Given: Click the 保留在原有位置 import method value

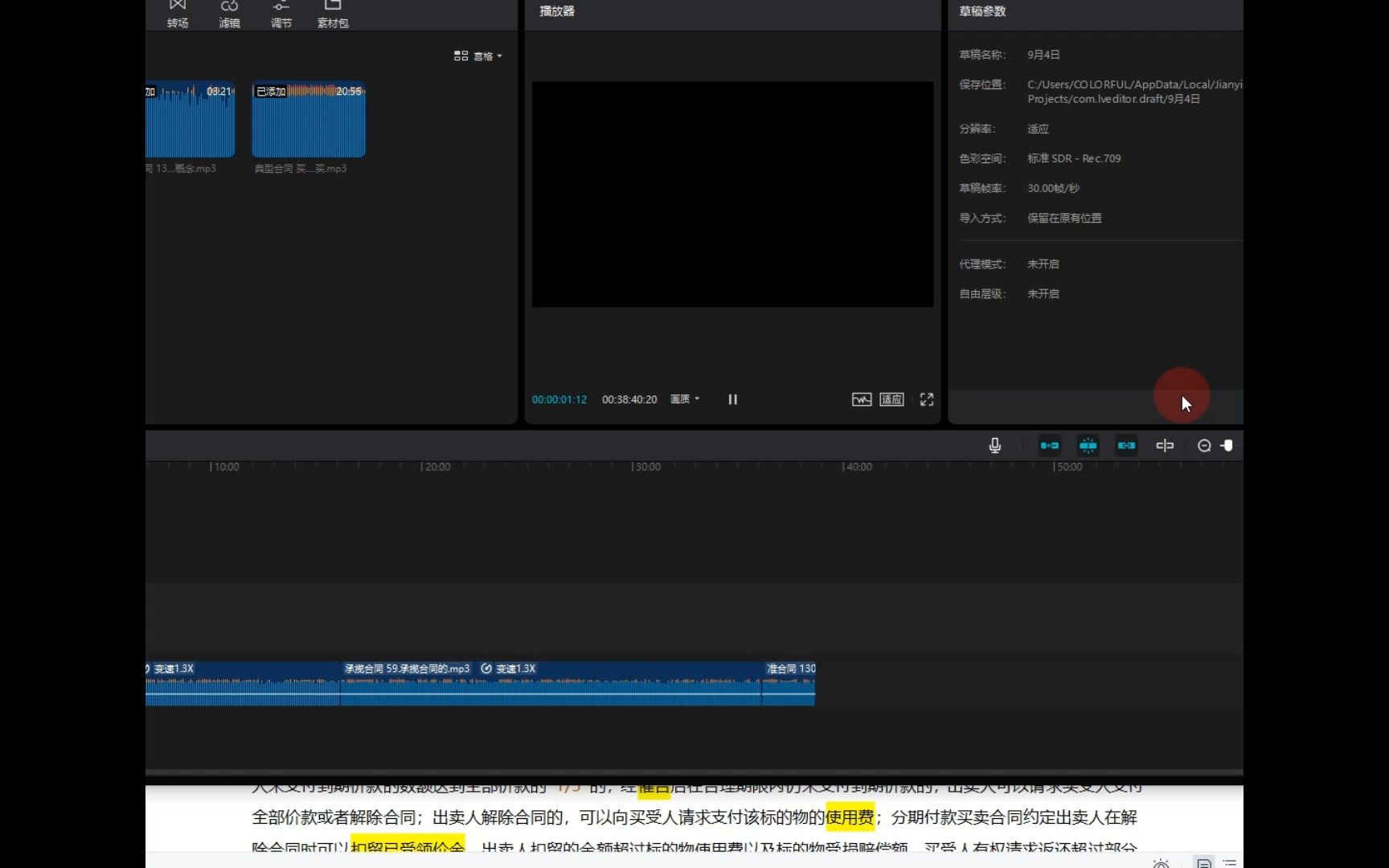Looking at the screenshot, I should (1064, 218).
